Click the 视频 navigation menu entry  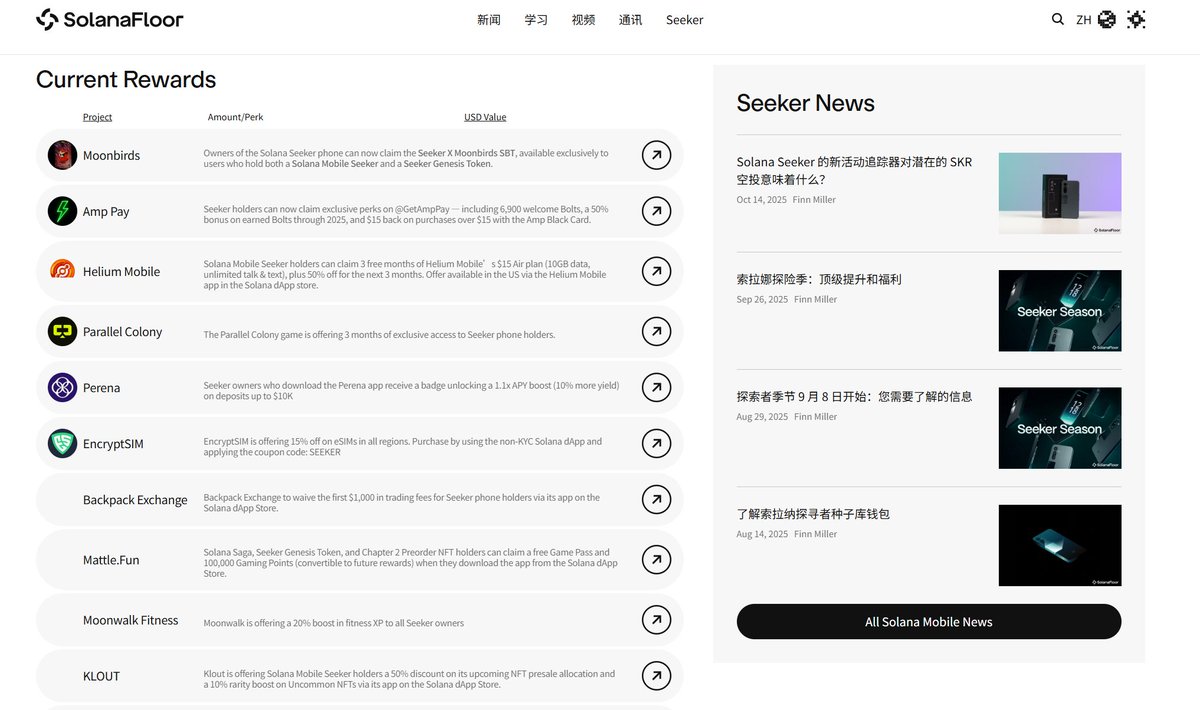(583, 19)
